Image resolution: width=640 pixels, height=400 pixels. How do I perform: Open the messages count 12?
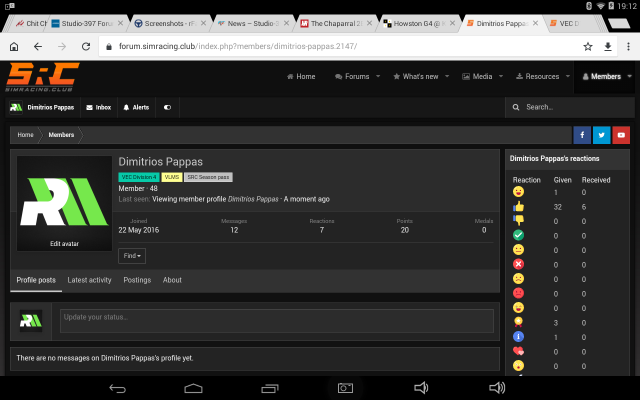[x=234, y=230]
